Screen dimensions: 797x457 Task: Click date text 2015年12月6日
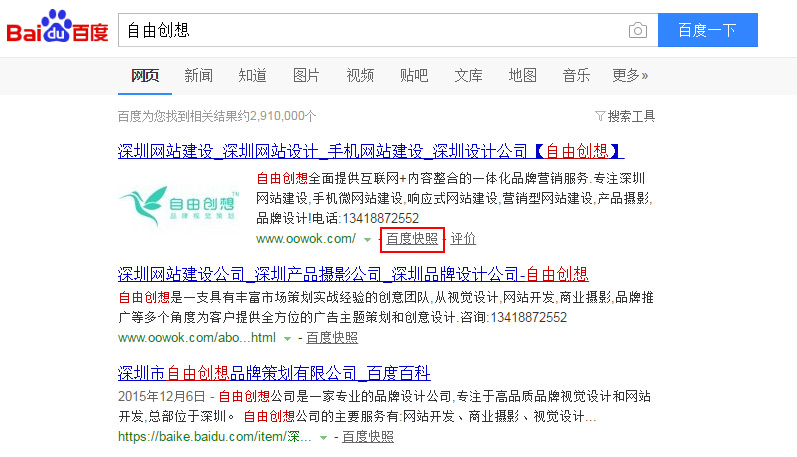click(162, 397)
